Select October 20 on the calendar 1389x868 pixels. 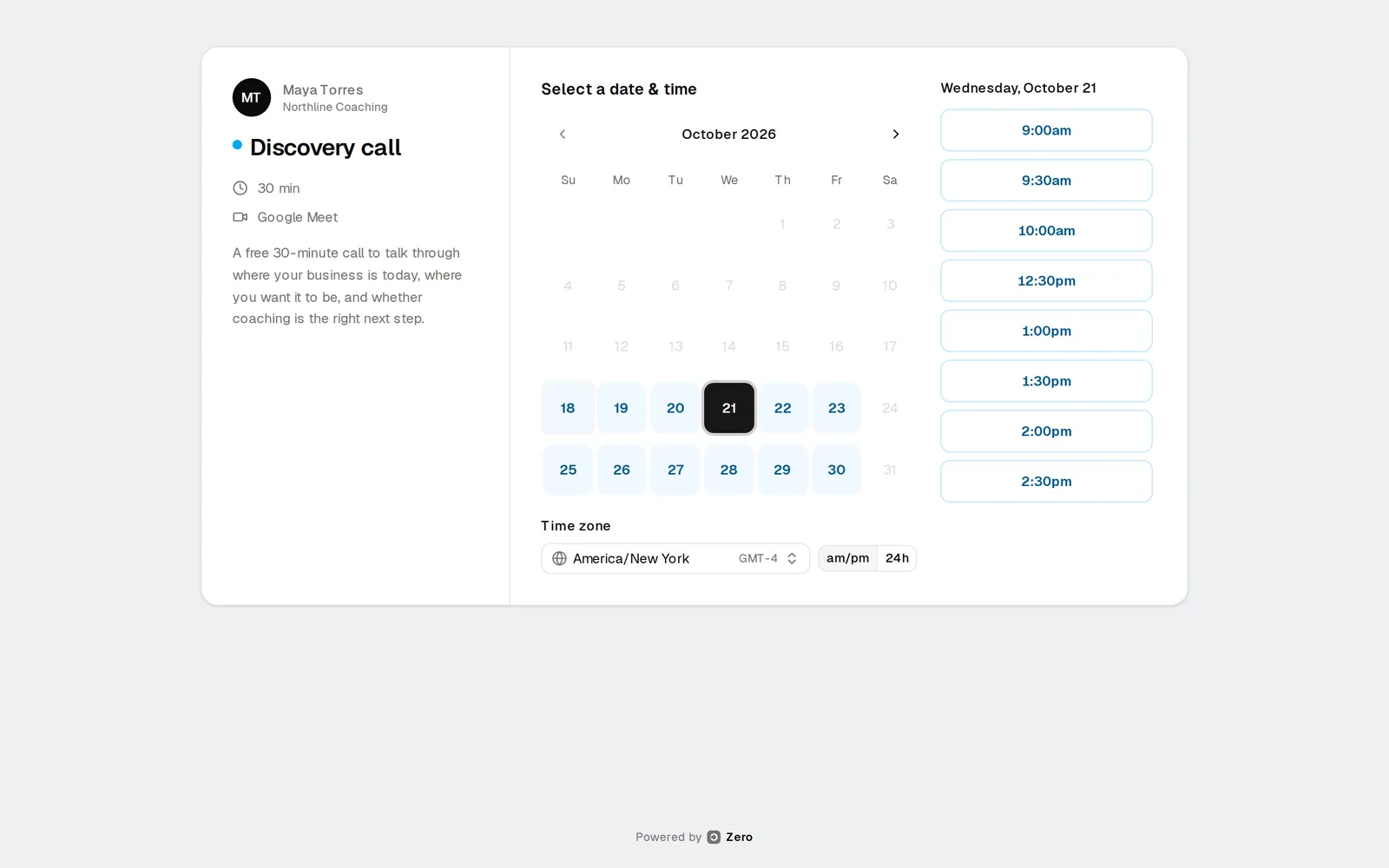pos(675,408)
